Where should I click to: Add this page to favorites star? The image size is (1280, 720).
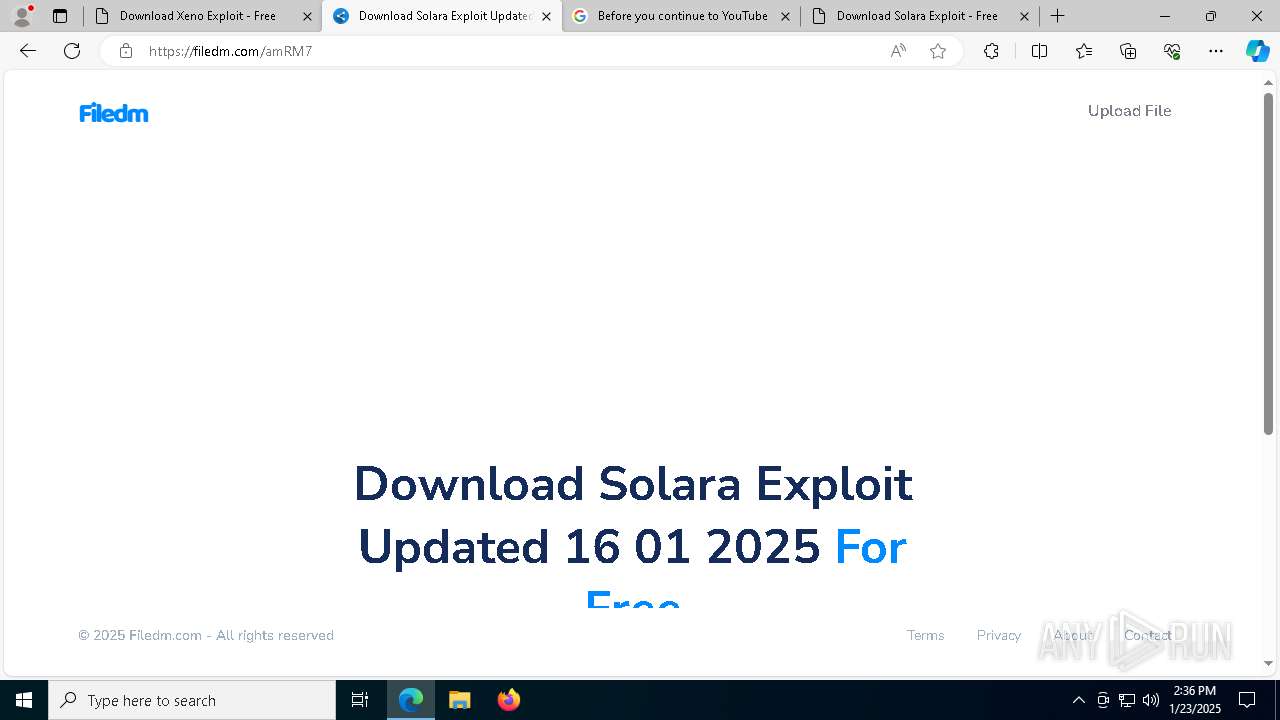938,51
